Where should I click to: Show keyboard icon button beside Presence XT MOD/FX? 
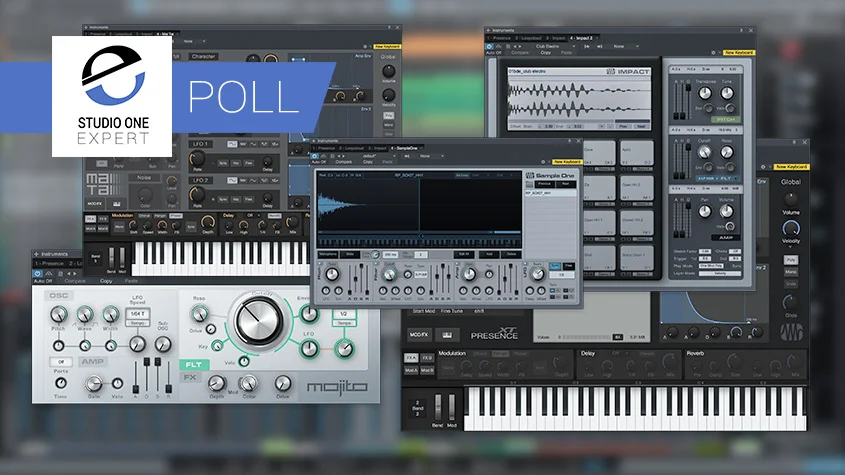[x=447, y=335]
